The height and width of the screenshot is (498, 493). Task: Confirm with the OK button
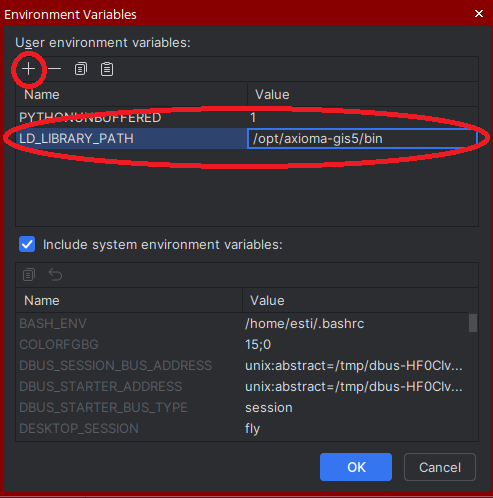356,467
